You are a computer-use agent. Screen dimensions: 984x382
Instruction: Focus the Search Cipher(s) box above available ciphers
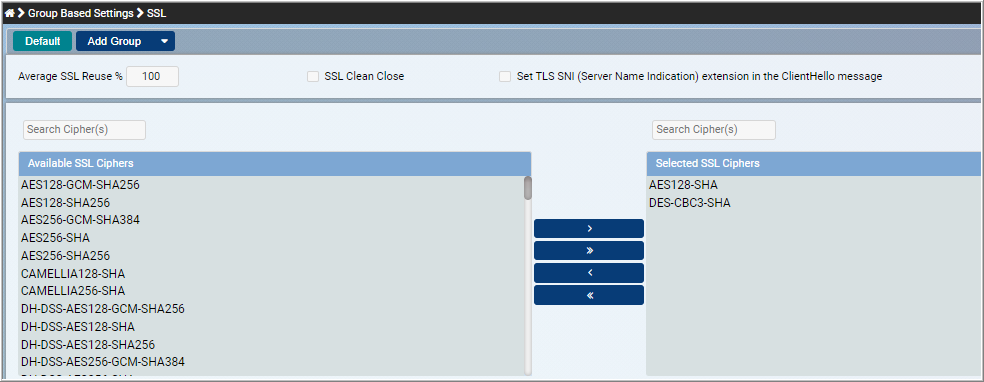84,130
